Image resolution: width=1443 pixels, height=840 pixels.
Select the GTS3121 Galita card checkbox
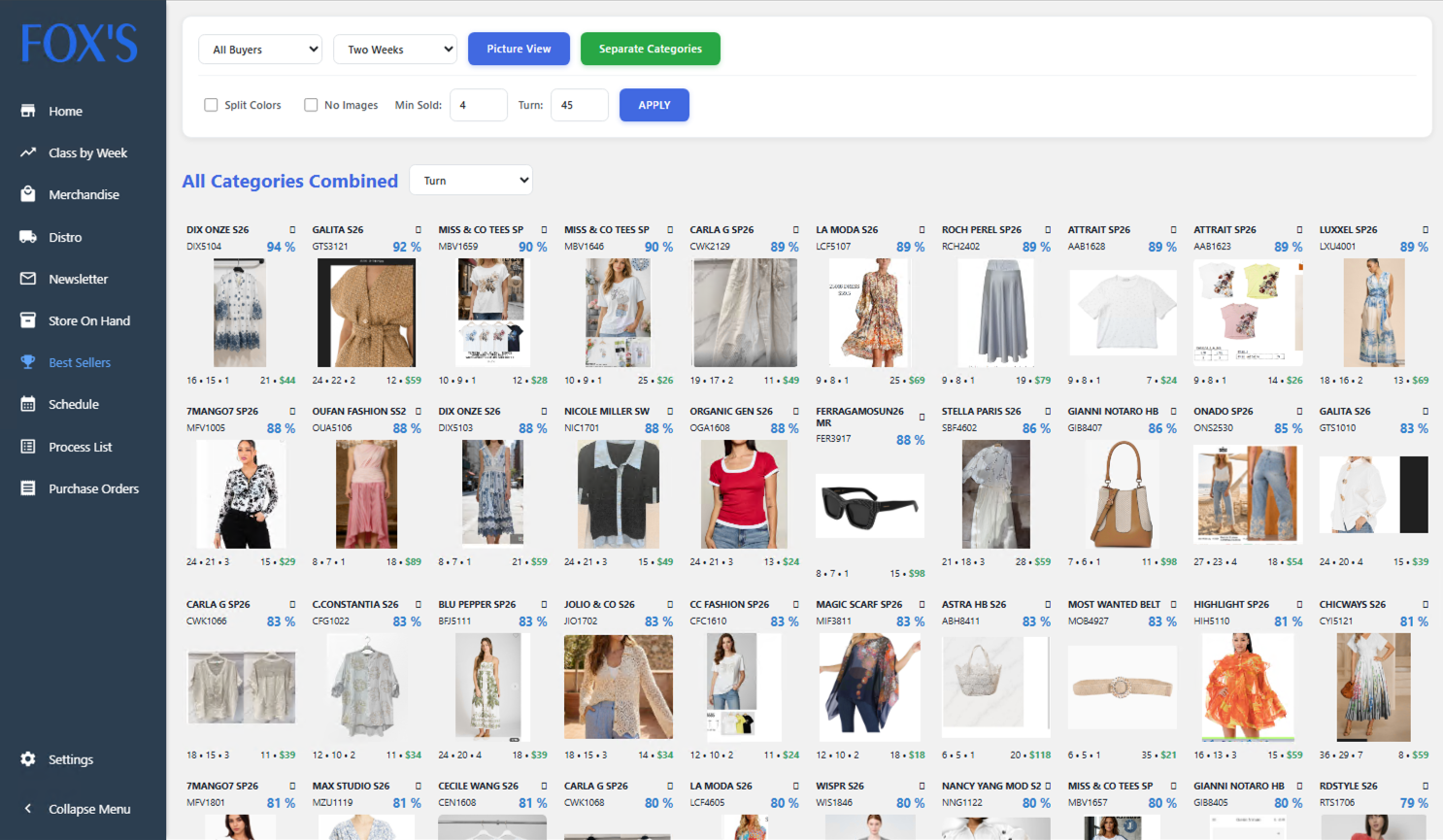[x=419, y=230]
